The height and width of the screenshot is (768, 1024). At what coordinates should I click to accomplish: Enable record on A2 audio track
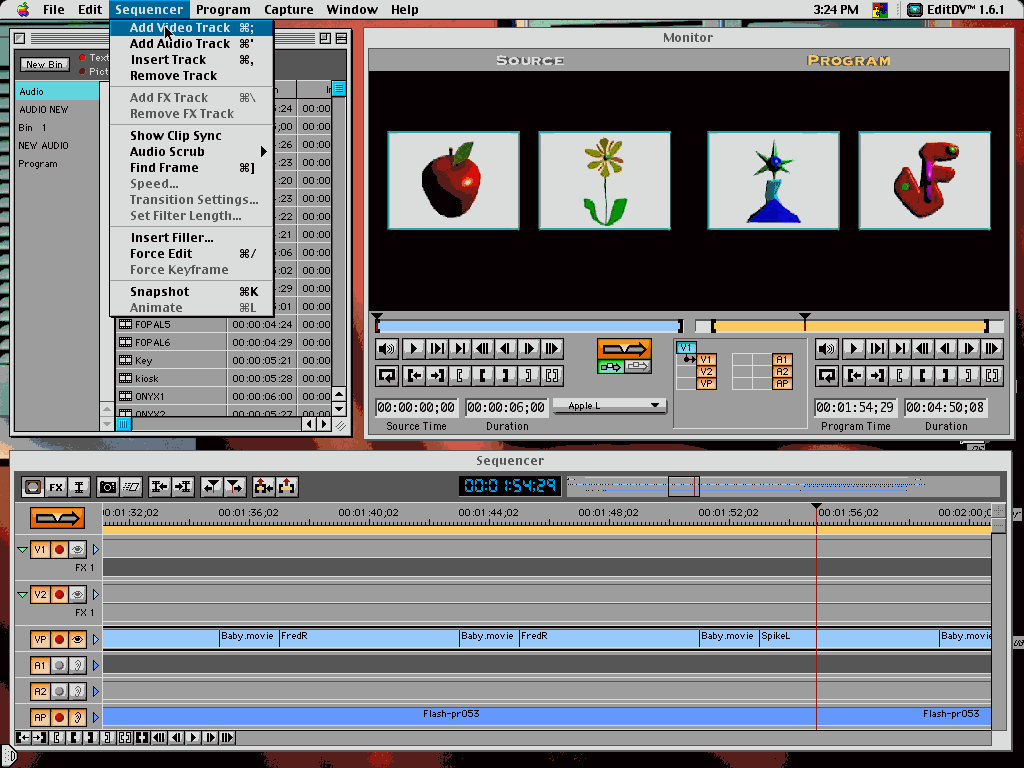tap(59, 692)
